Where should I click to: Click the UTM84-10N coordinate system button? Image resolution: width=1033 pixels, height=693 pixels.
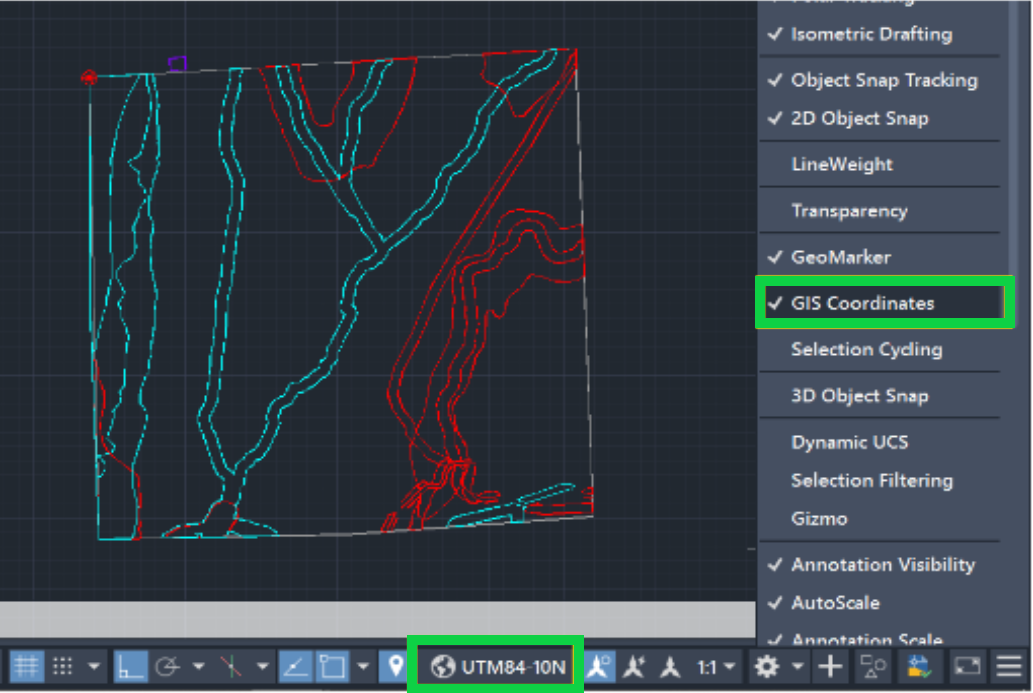click(496, 666)
